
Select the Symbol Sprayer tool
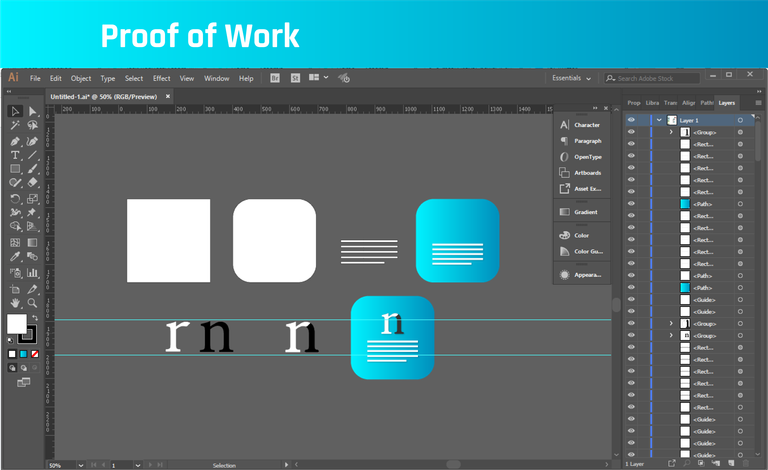point(15,273)
